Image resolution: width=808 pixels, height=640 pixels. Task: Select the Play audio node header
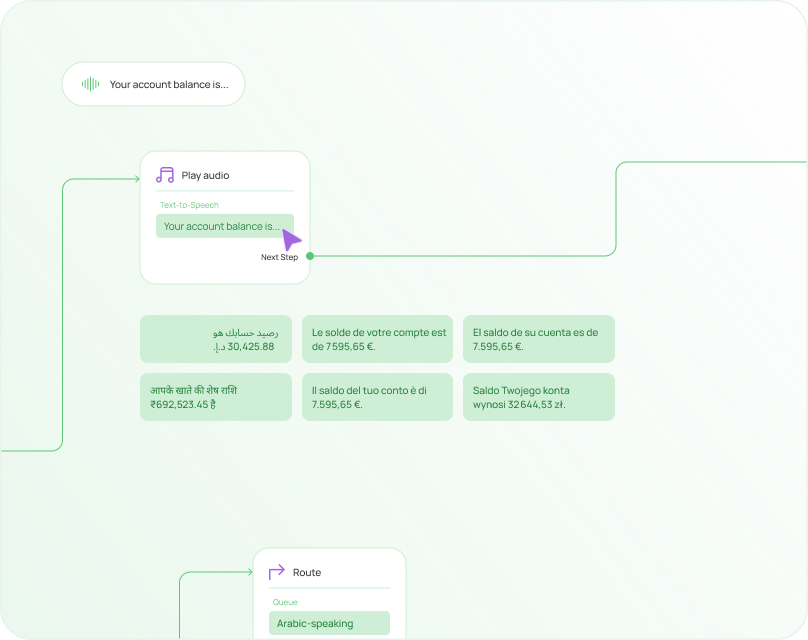tap(203, 175)
